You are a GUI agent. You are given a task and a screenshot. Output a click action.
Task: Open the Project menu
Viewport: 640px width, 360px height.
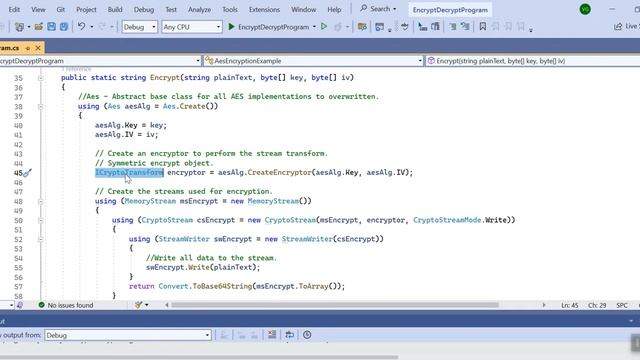(86, 9)
